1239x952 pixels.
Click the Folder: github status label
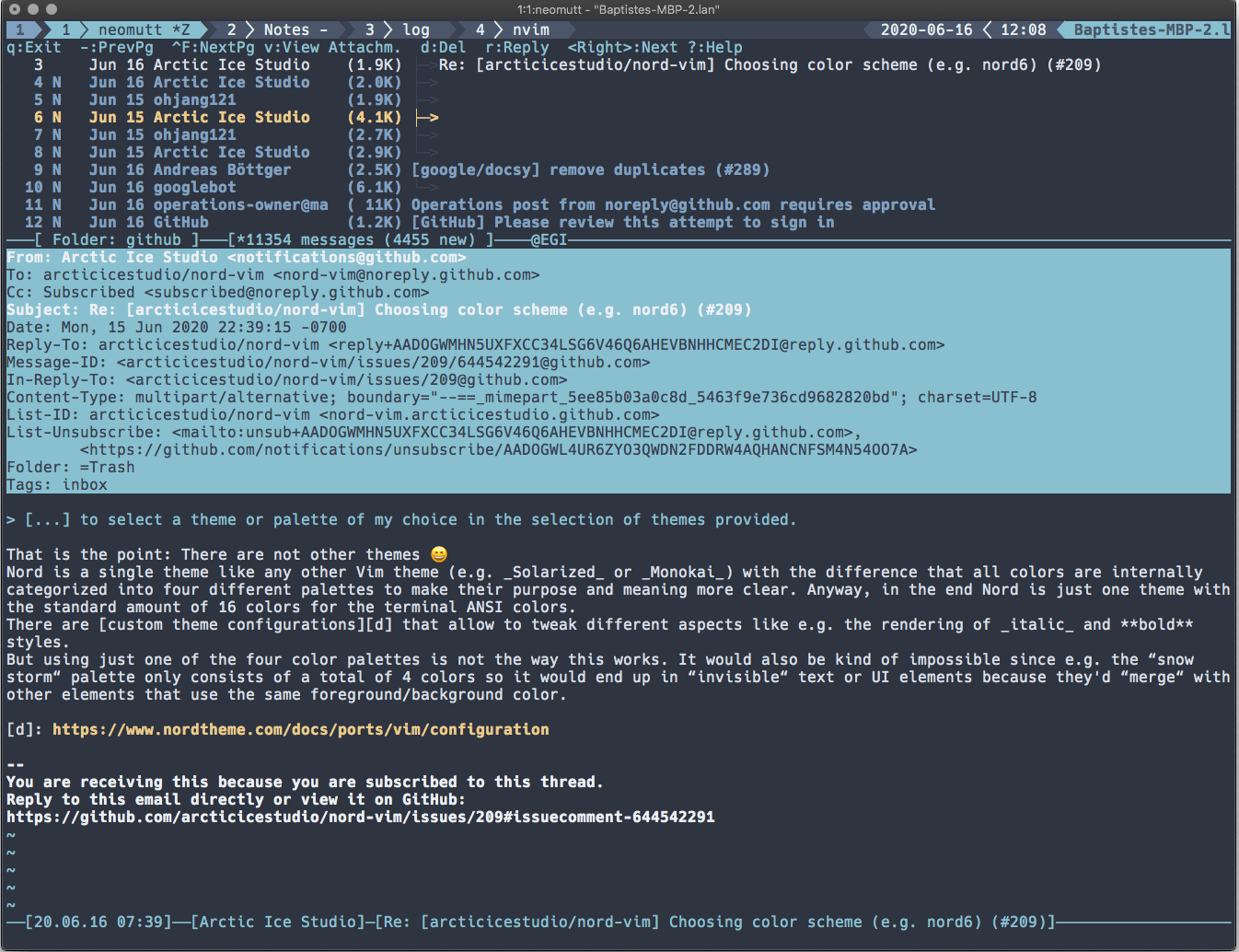click(117, 239)
